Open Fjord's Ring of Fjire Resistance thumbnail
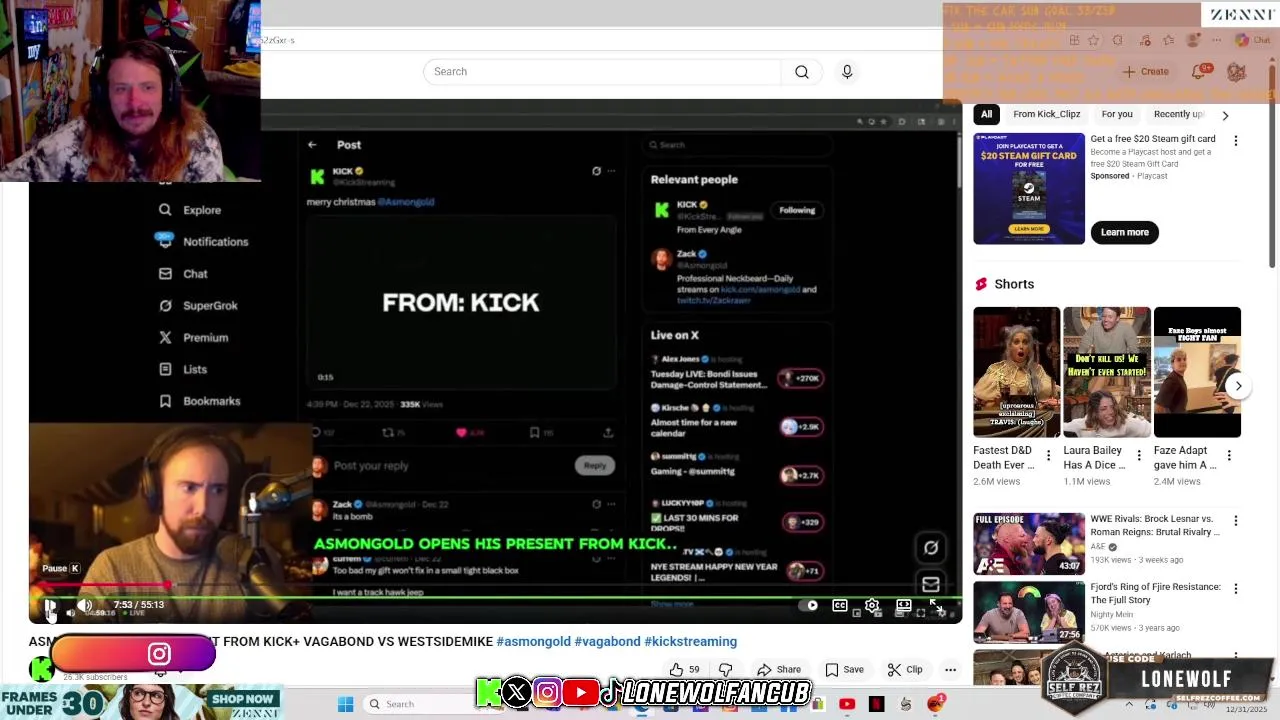Screen dimensions: 1280x720 point(1029,611)
